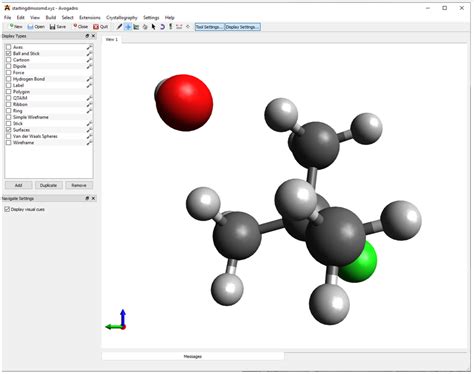Image resolution: width=474 pixels, height=374 pixels.
Task: Uncheck Ball and Stick display
Action: tap(9, 53)
